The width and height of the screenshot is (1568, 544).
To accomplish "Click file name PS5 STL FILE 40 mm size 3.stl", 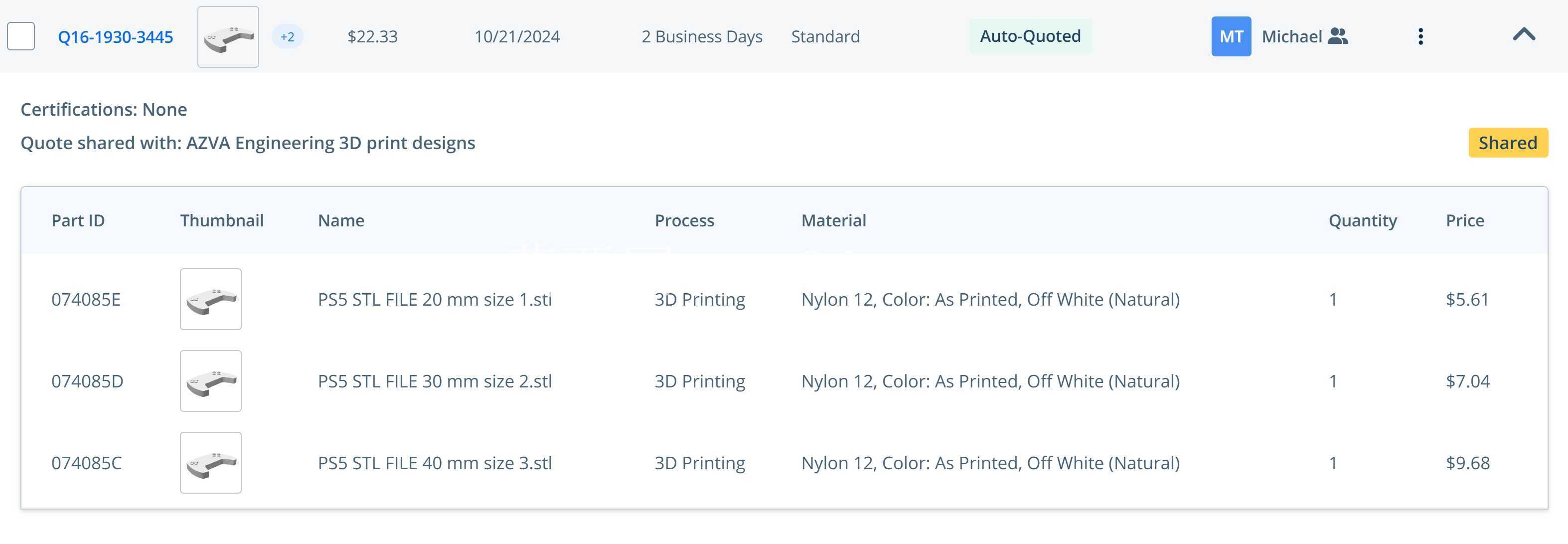I will [x=435, y=463].
